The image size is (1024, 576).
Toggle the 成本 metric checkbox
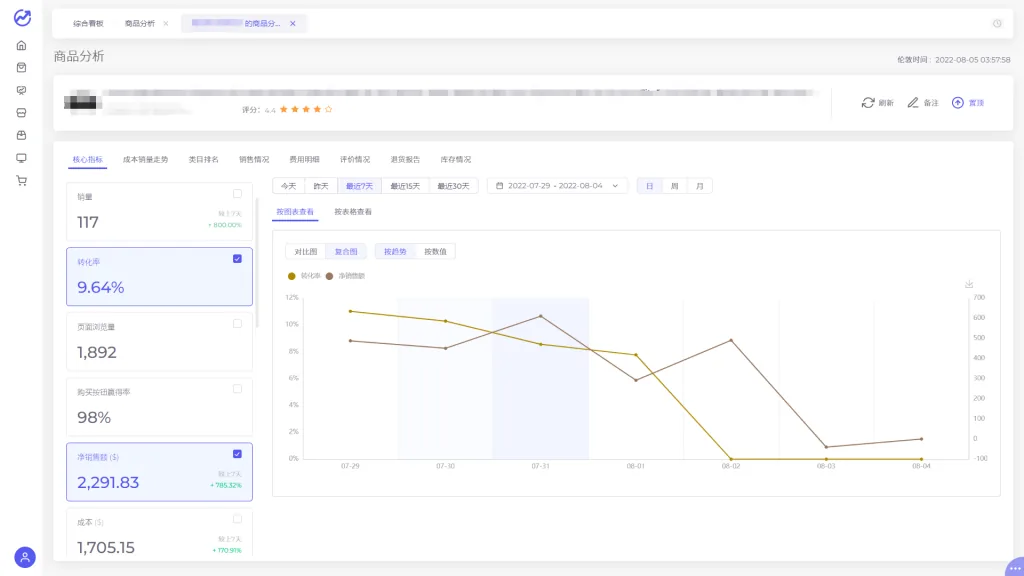[x=237, y=519]
